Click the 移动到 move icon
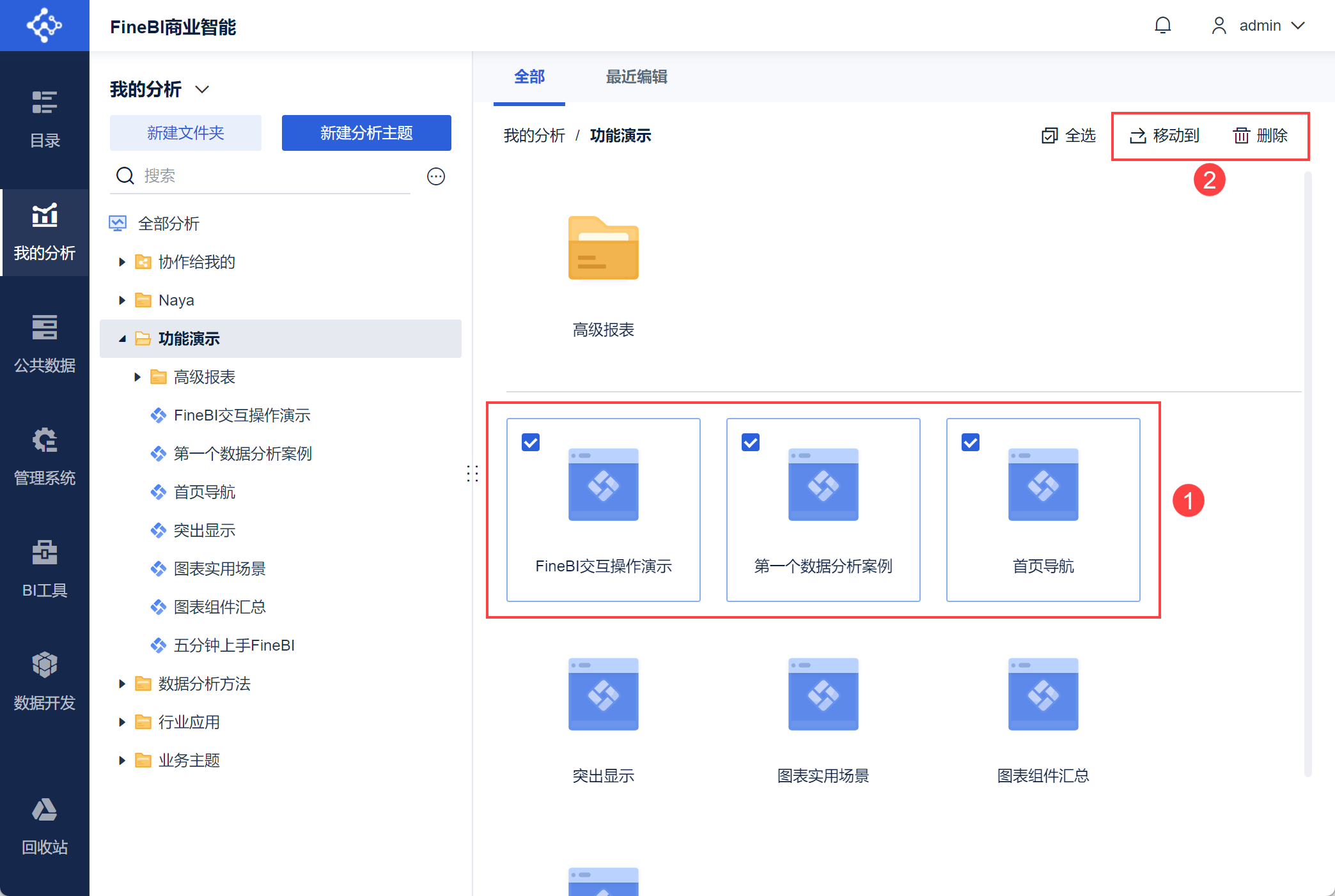This screenshot has width=1335, height=896. point(1137,135)
